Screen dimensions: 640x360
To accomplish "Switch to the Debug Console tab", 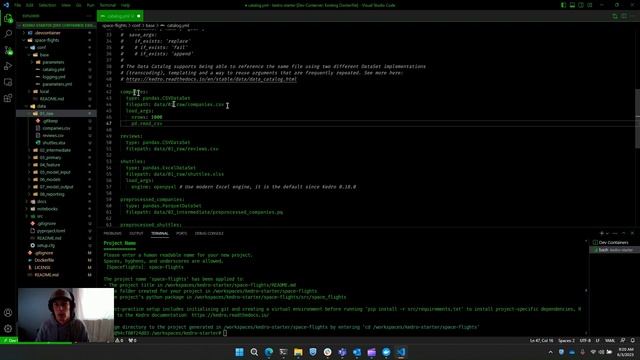I will point(209,233).
